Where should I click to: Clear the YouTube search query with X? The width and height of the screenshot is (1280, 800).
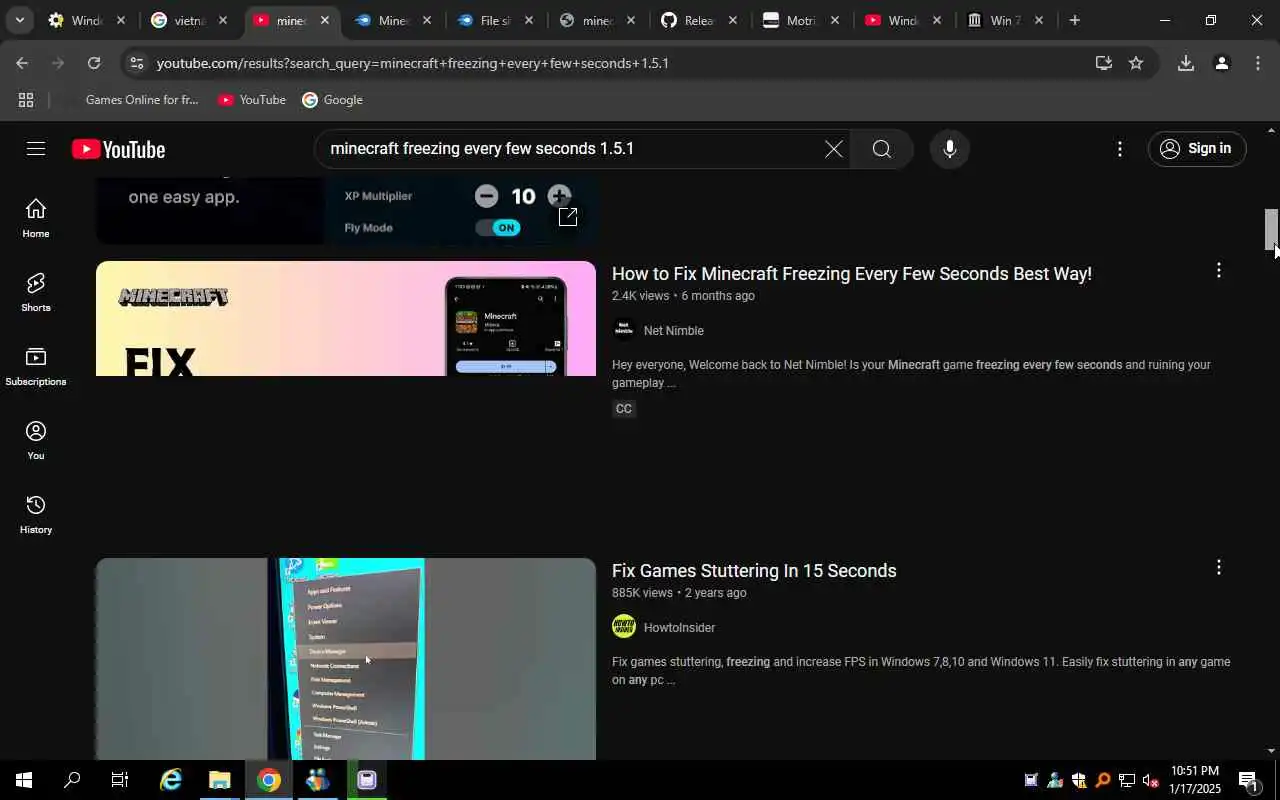(x=833, y=149)
